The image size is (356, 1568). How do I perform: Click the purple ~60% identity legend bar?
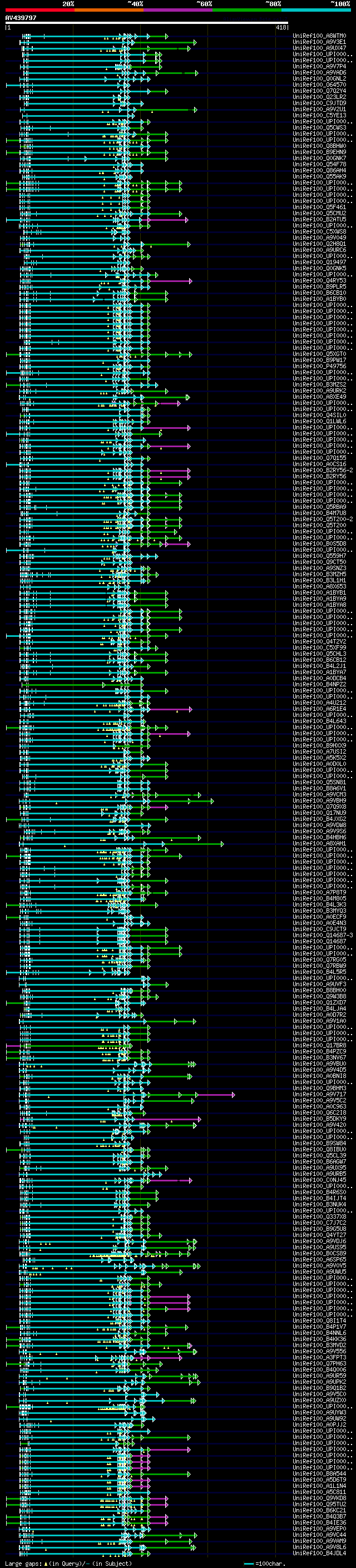[x=177, y=10]
